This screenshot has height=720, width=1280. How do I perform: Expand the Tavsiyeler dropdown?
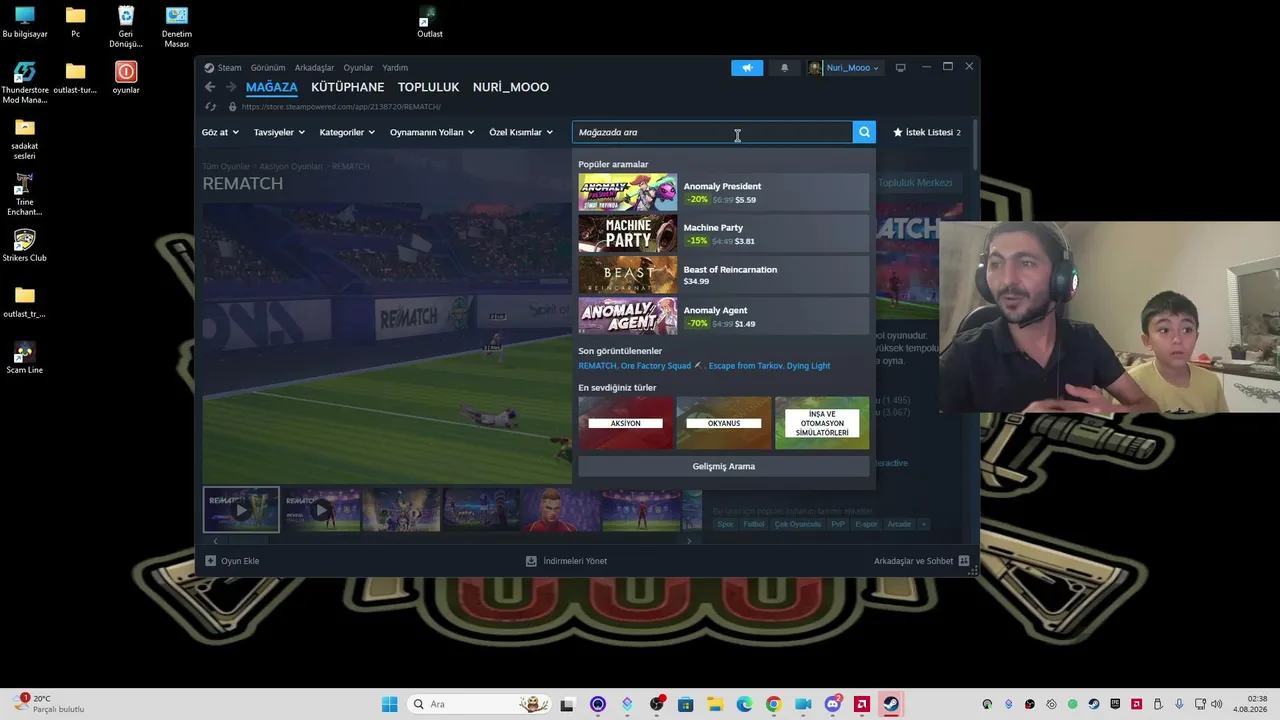[x=279, y=132]
